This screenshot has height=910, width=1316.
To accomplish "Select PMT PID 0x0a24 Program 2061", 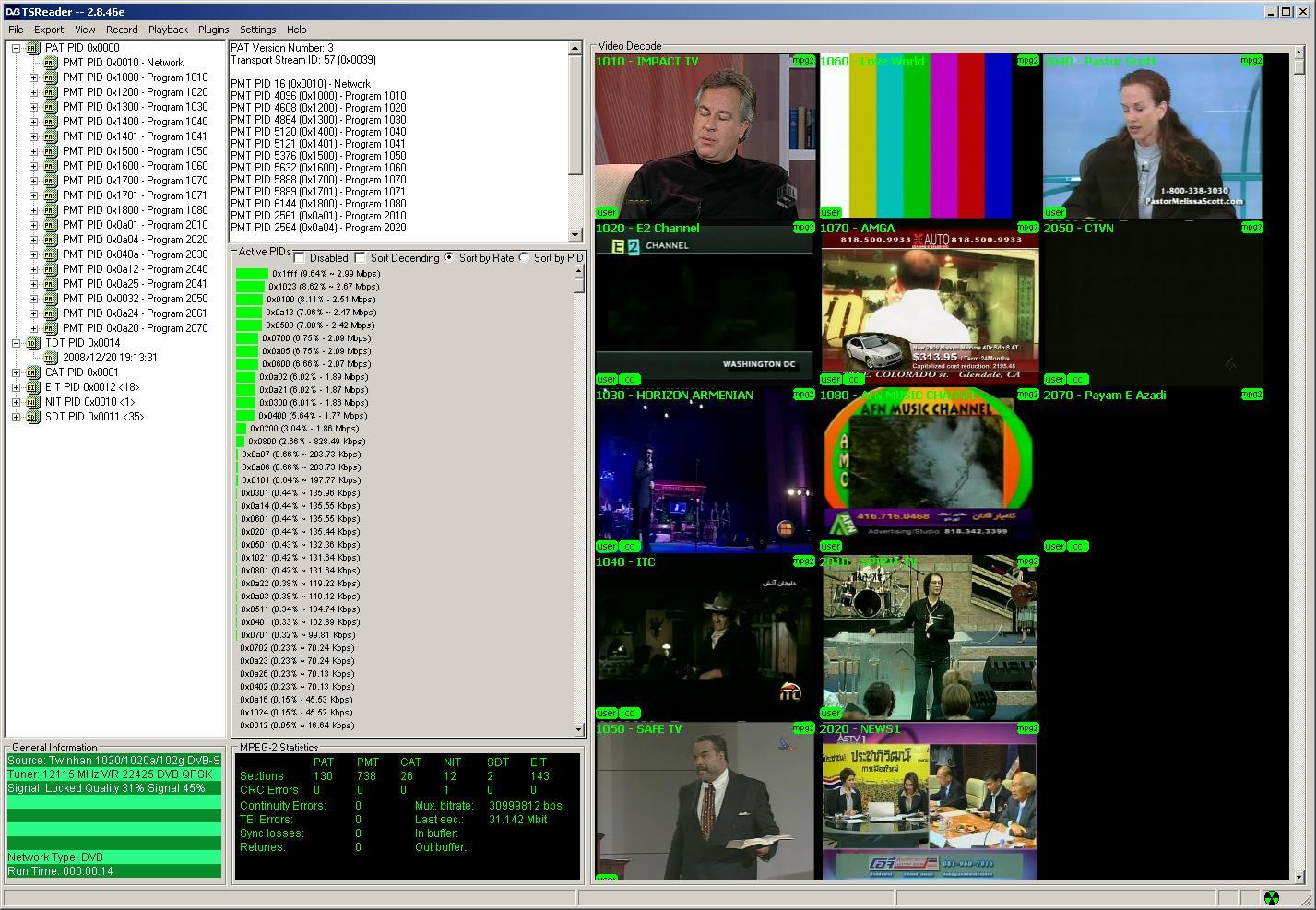I will [135, 313].
